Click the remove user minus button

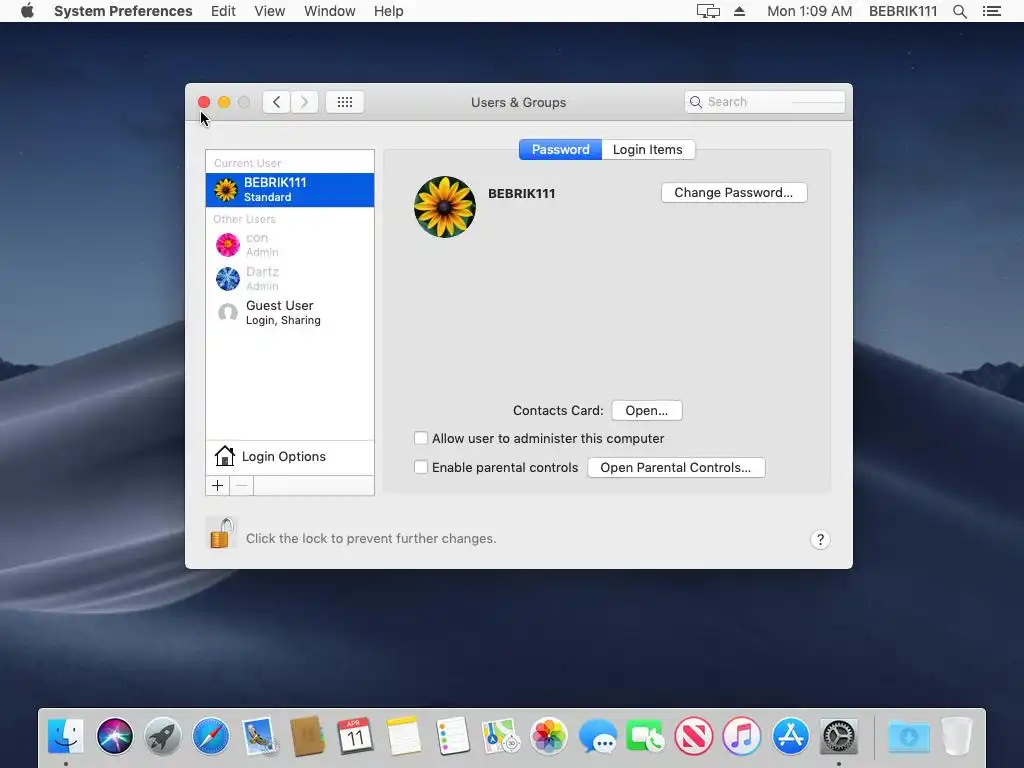pyautogui.click(x=242, y=485)
